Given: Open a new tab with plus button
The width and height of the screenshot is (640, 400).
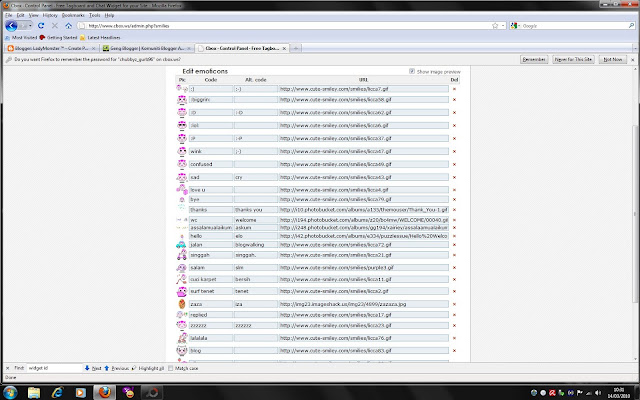Looking at the screenshot, I should tap(296, 49).
